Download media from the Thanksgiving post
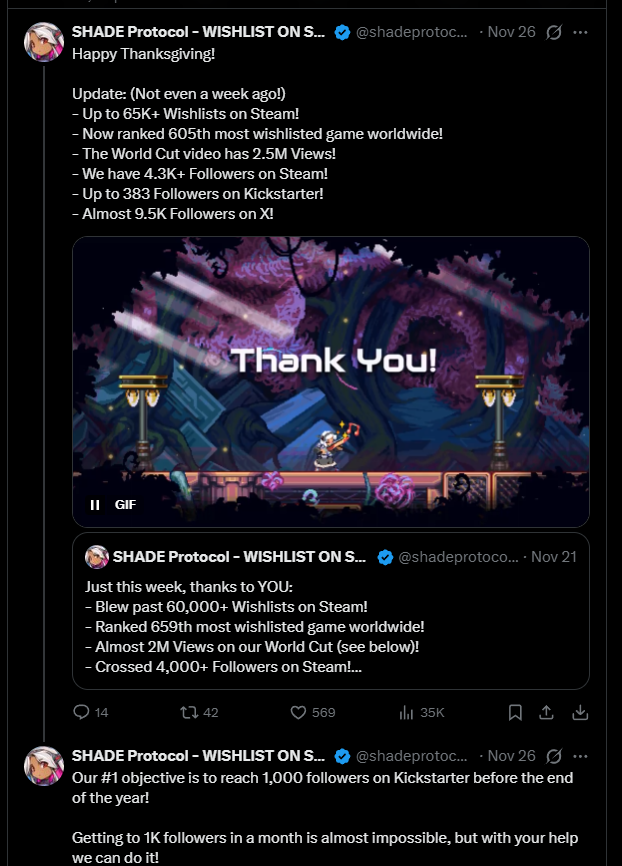This screenshot has width=622, height=866. pyautogui.click(x=580, y=712)
